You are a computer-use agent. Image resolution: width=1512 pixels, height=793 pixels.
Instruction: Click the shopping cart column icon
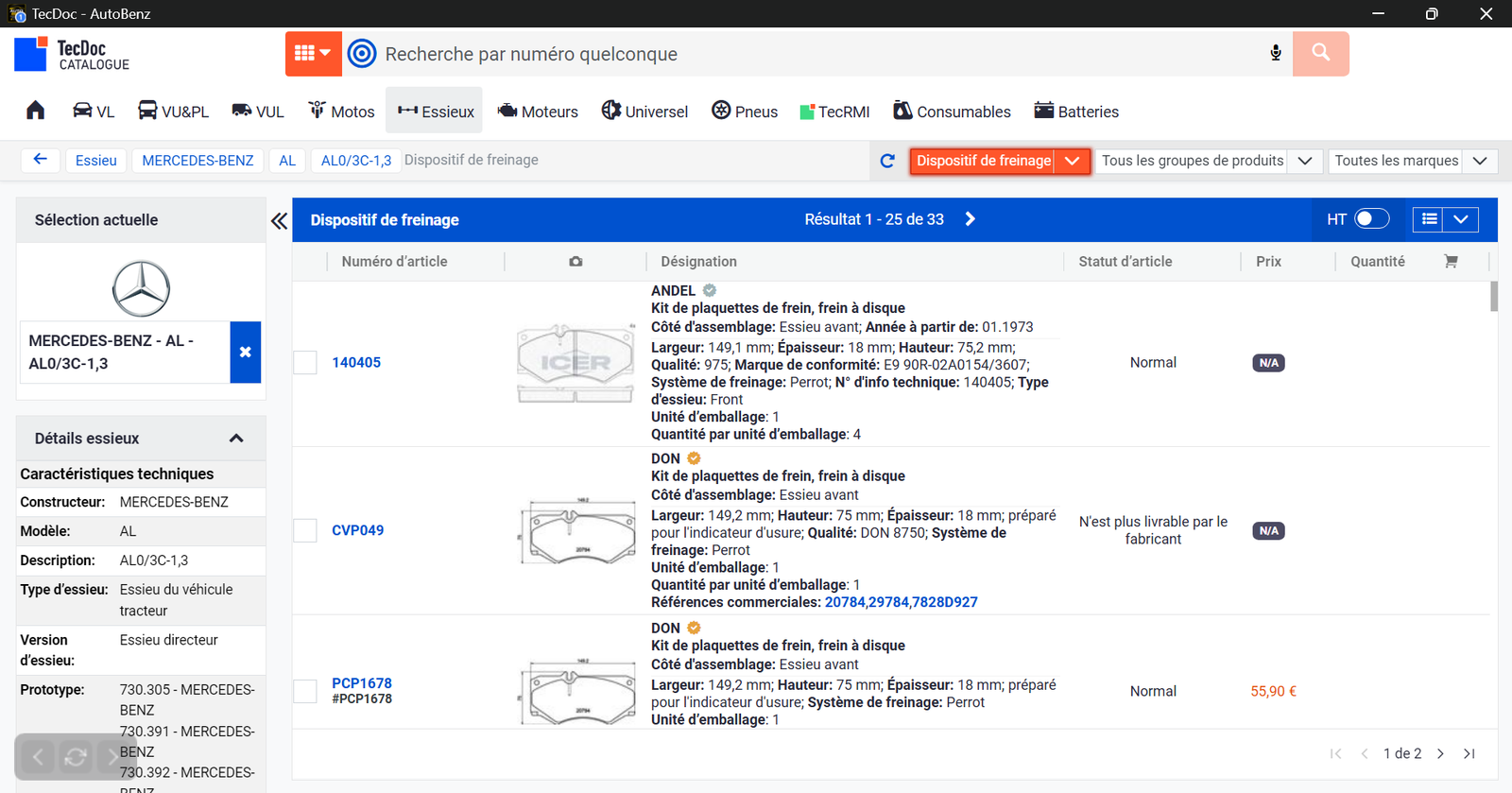click(x=1451, y=262)
